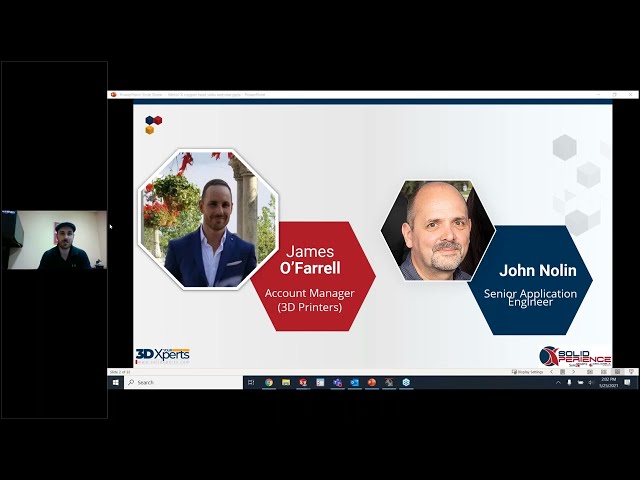
Task: Switch to Slide Sorter view
Action: [604, 372]
